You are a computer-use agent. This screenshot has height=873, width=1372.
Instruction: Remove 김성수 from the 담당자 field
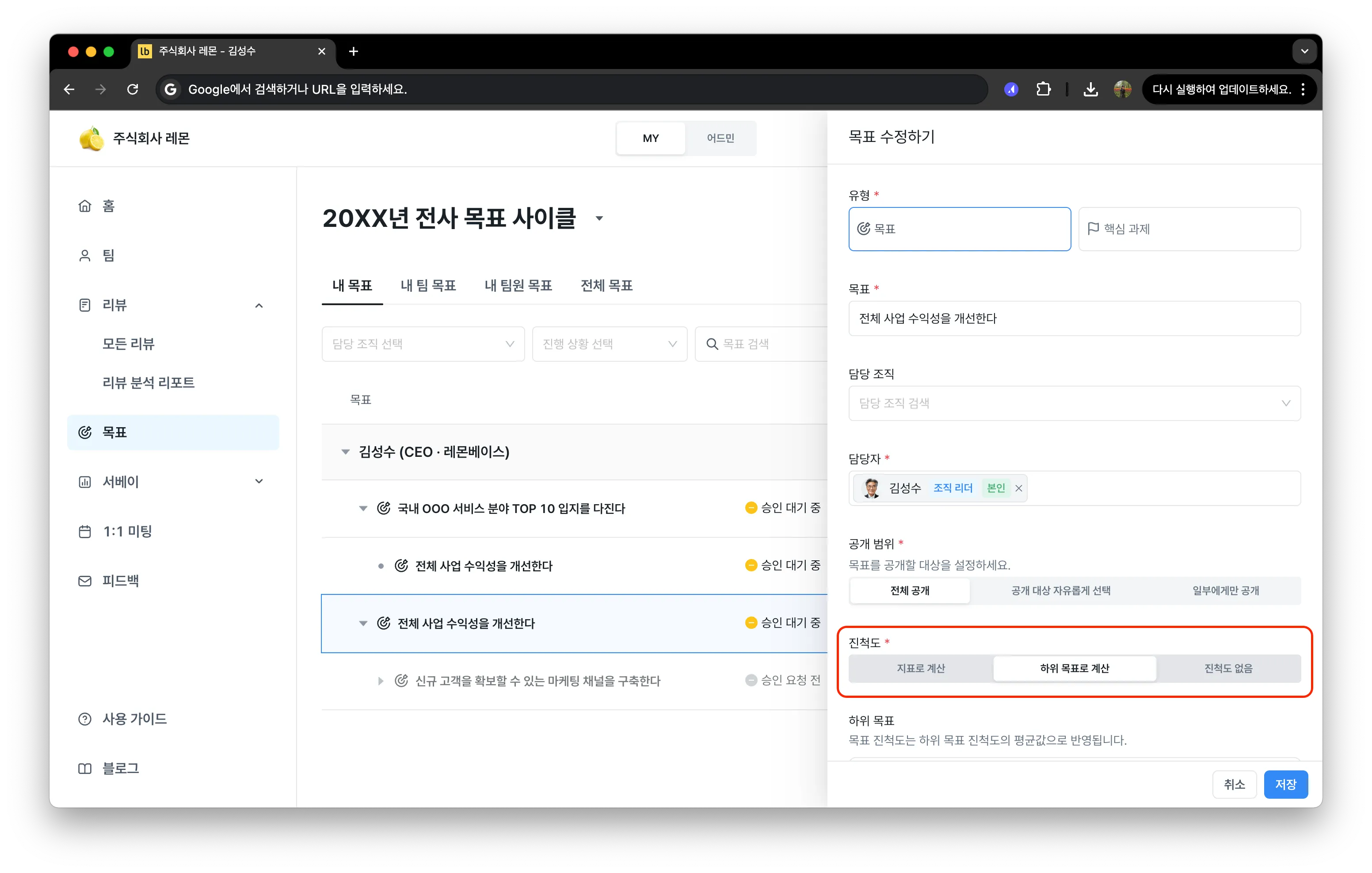click(1019, 488)
